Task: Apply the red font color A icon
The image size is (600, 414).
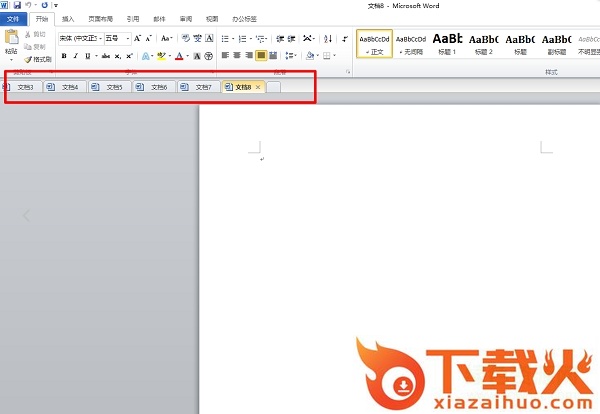Action: [179, 56]
